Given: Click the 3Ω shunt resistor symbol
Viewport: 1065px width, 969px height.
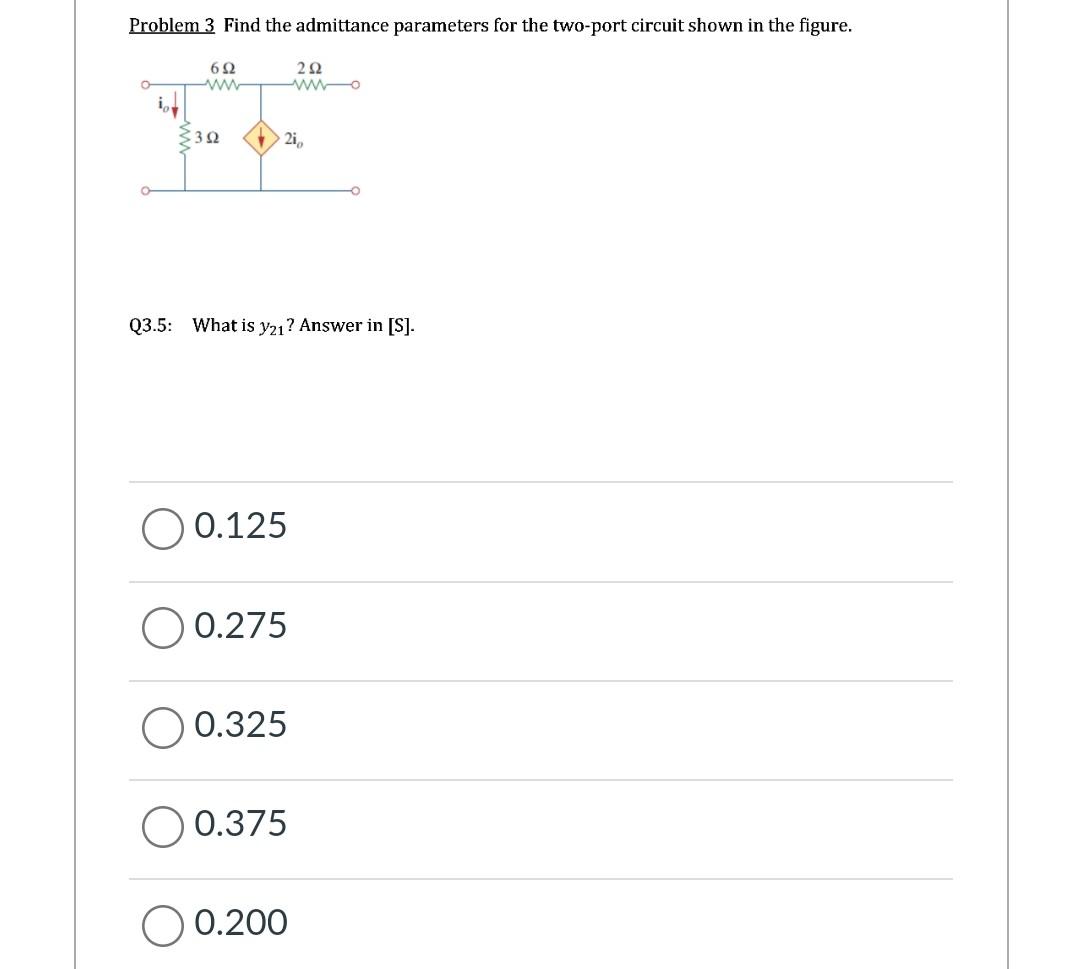Looking at the screenshot, I should click(x=185, y=138).
